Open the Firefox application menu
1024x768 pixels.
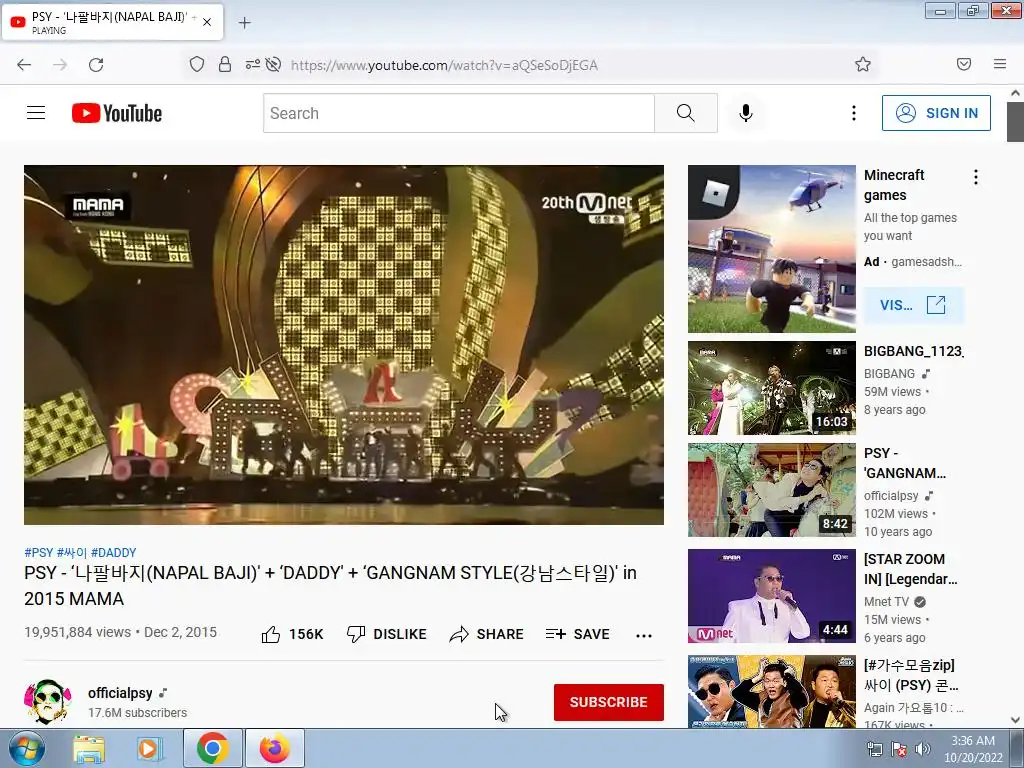(1000, 64)
